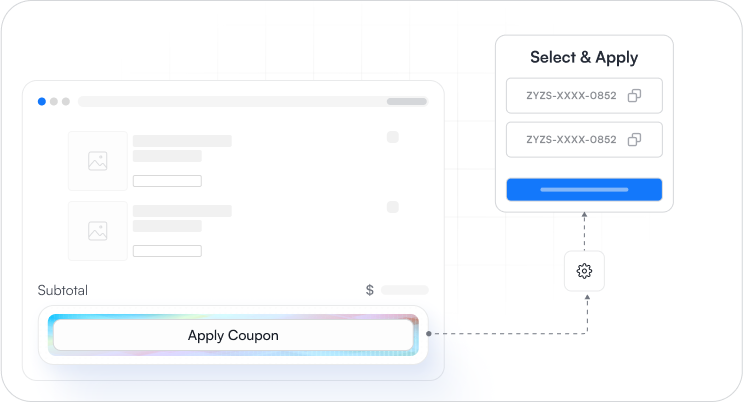Click the blue dot in window header
This screenshot has width=743, height=402.
42,101
